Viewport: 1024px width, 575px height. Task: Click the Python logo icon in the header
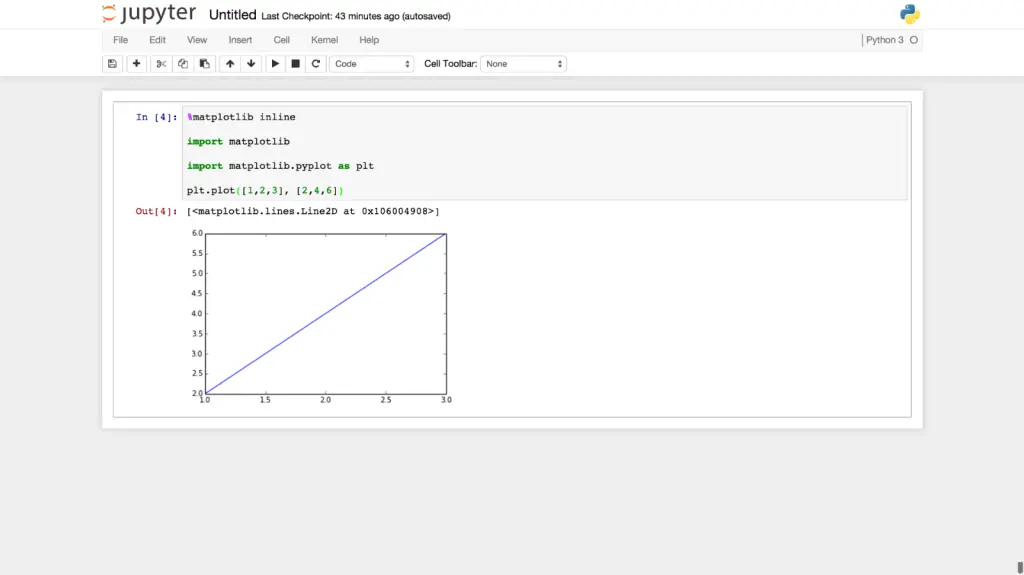[909, 14]
